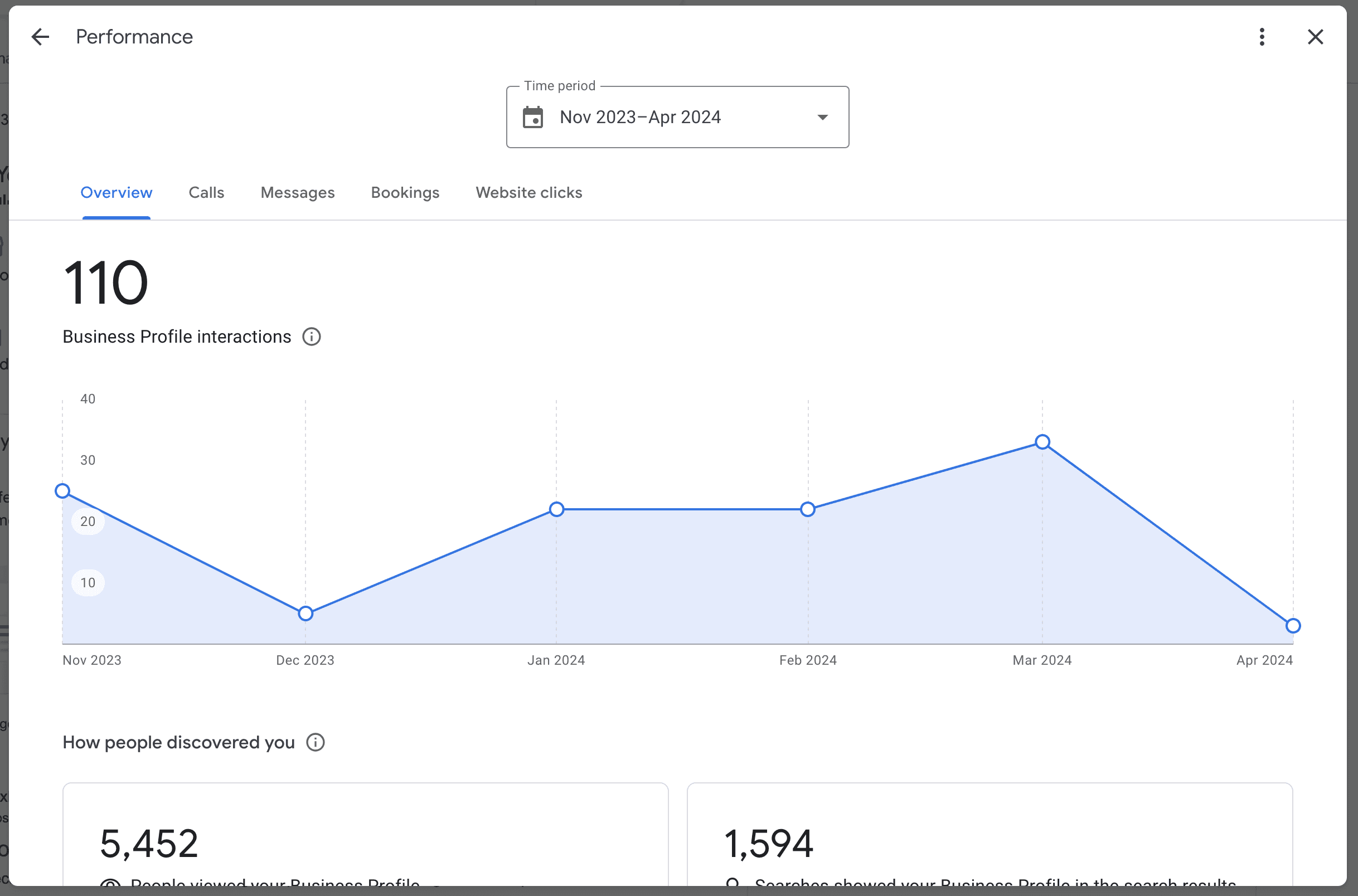Switch to the Messages tab
The height and width of the screenshot is (896, 1358).
pos(297,193)
